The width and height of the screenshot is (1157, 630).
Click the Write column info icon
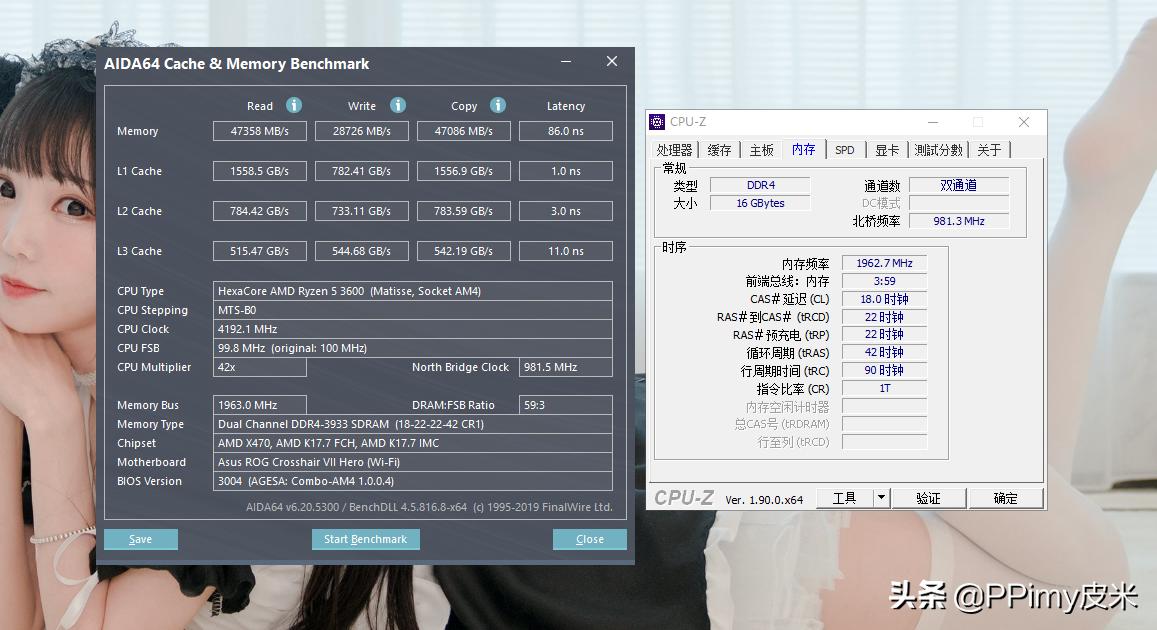pos(397,105)
